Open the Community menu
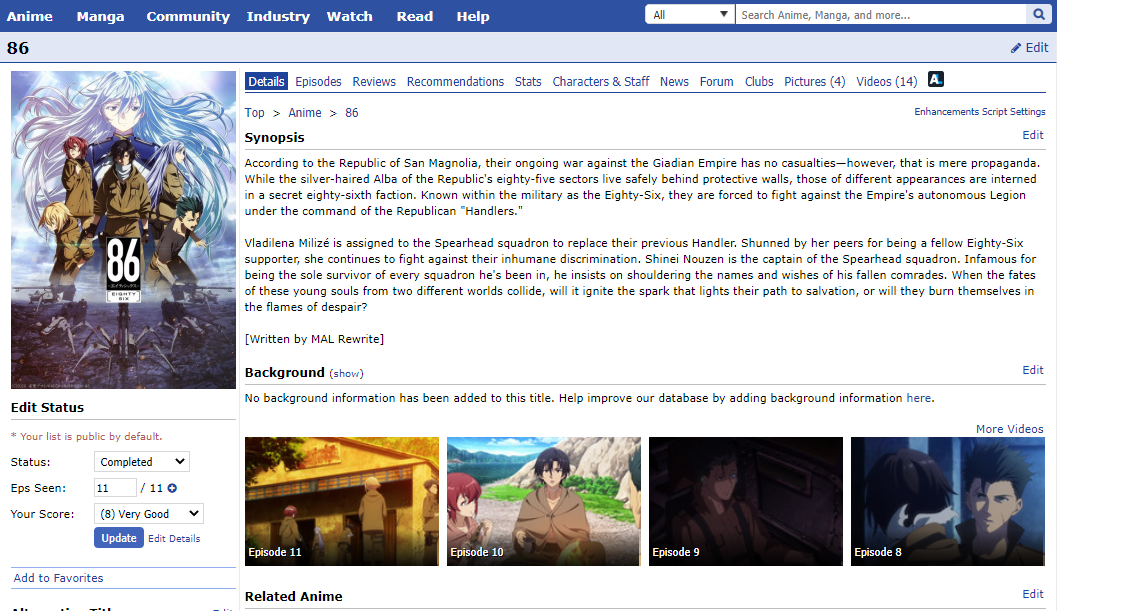The image size is (1122, 611). (x=188, y=16)
